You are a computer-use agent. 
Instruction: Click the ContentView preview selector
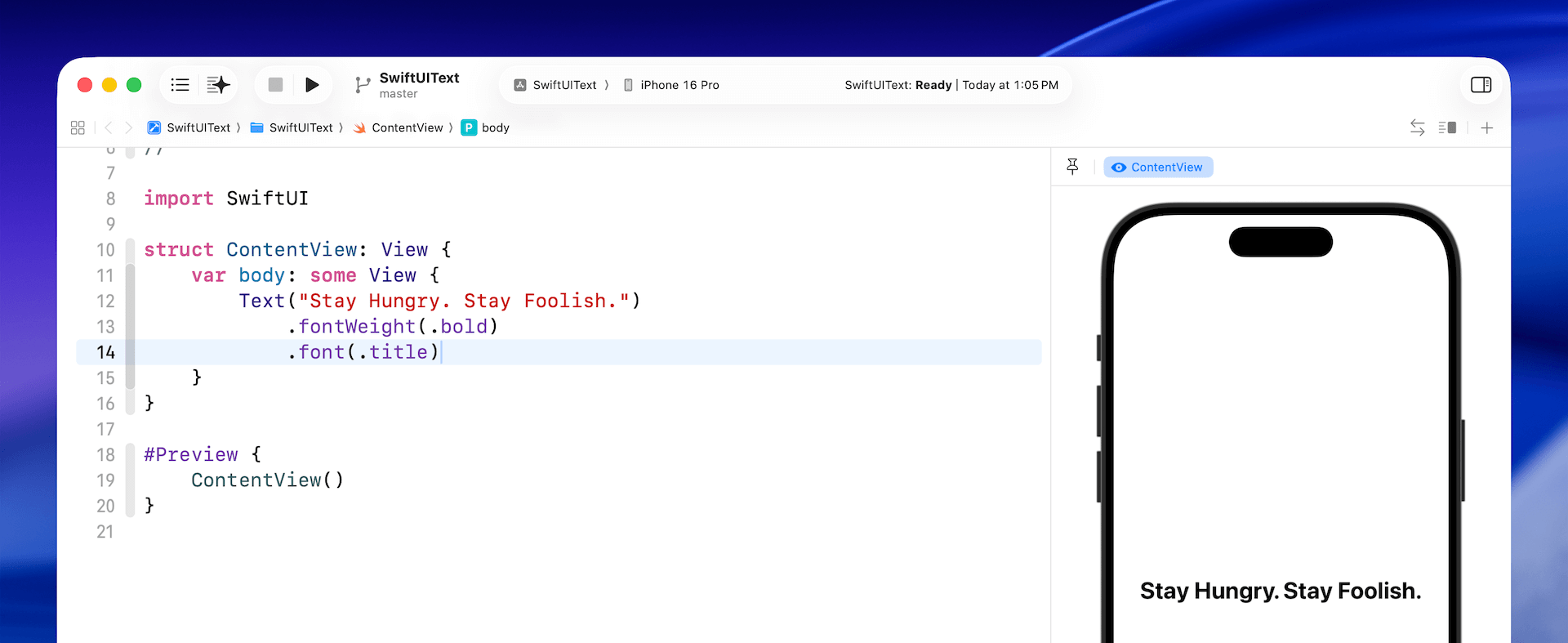[x=1158, y=167]
